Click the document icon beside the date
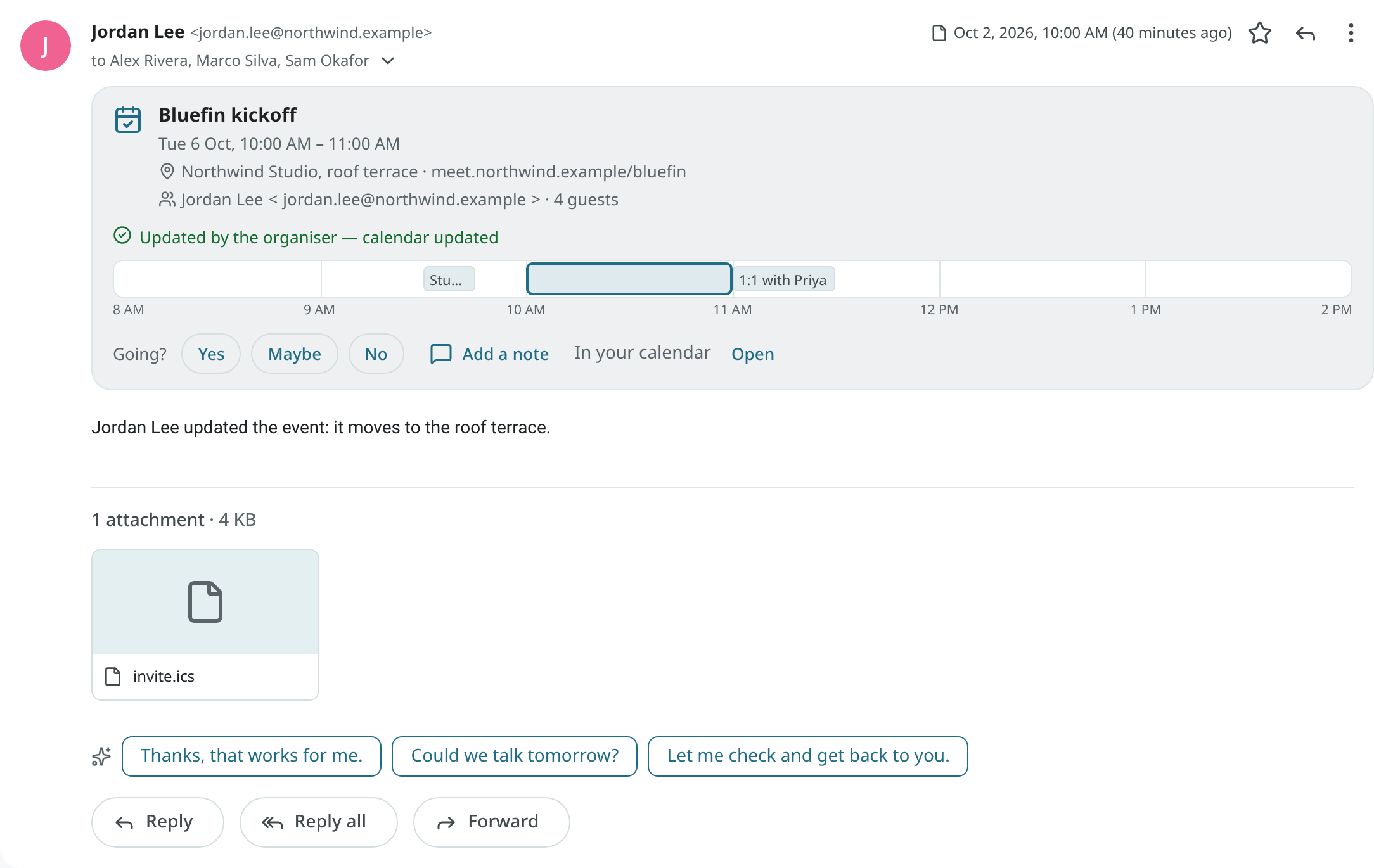Screen dimensions: 1374x868 coord(939,33)
